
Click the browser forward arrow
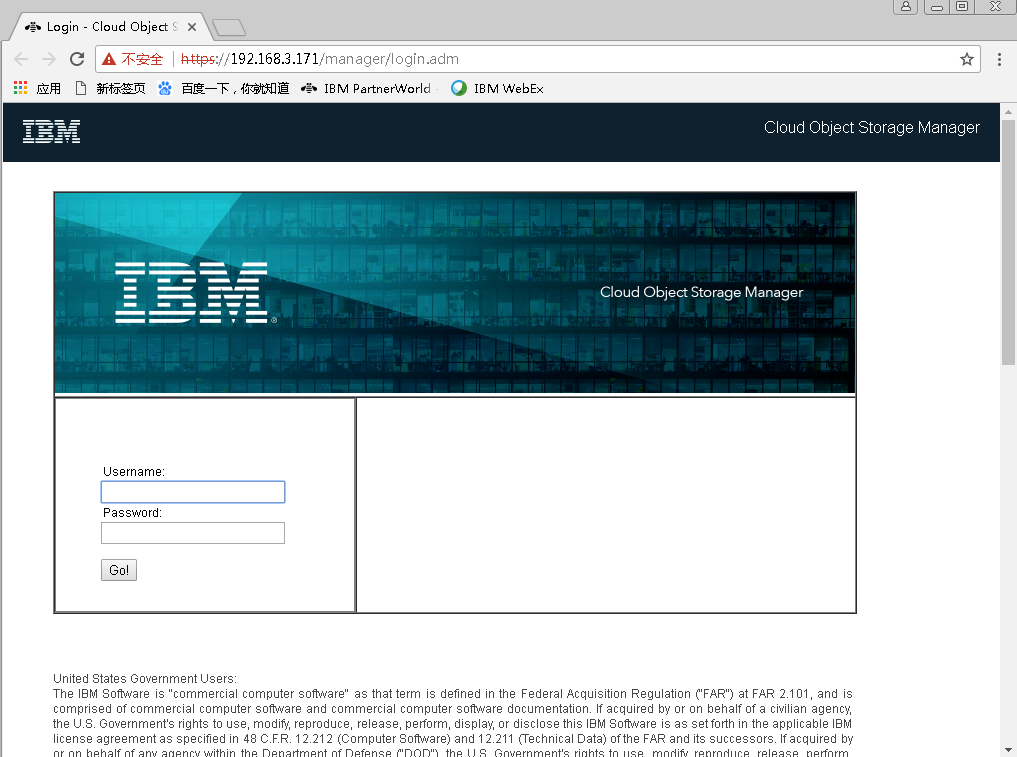pos(49,59)
